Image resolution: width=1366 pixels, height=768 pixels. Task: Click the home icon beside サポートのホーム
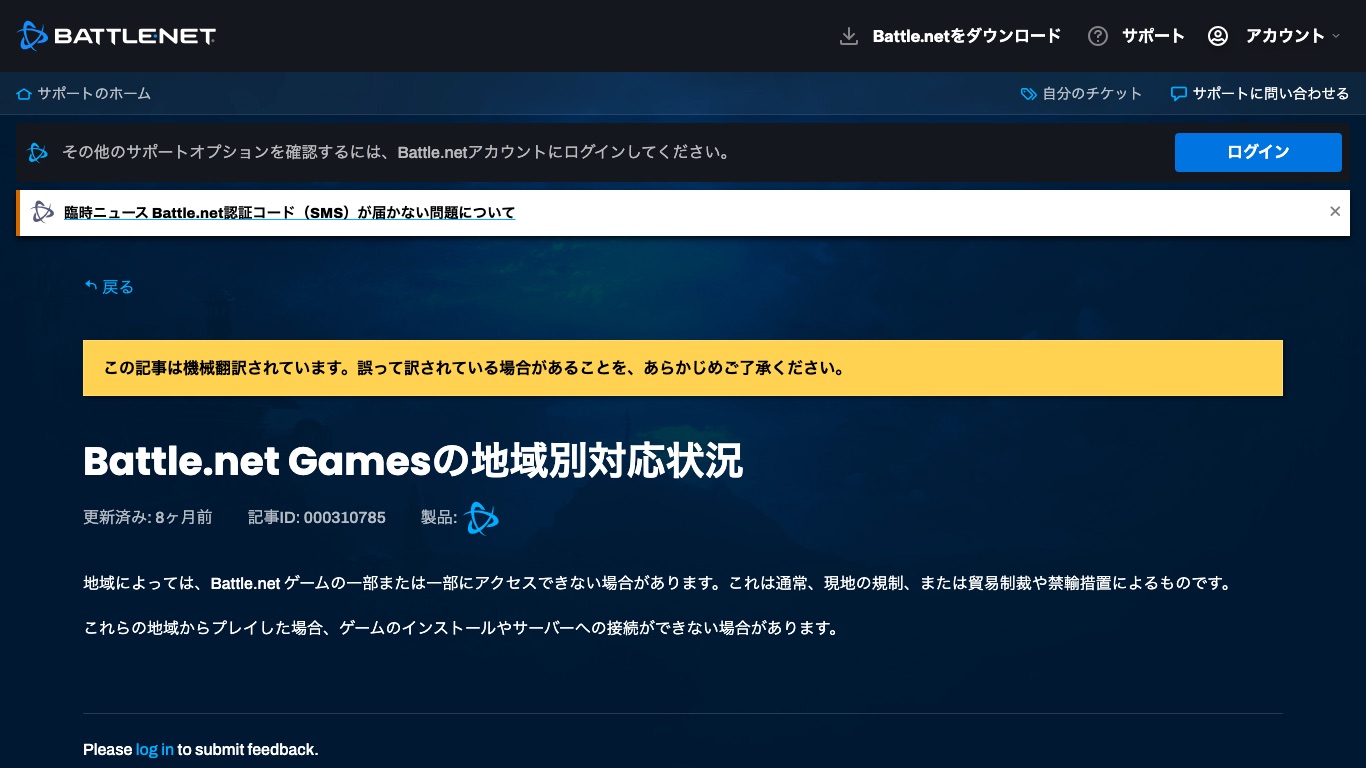pyautogui.click(x=24, y=94)
